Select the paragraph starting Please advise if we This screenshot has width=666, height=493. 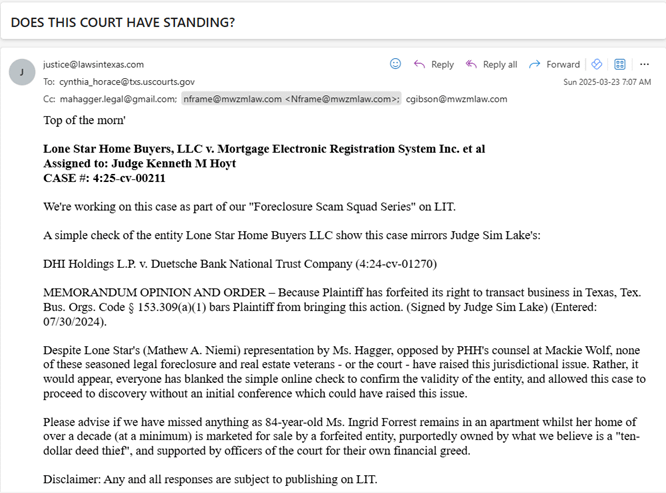click(341, 436)
